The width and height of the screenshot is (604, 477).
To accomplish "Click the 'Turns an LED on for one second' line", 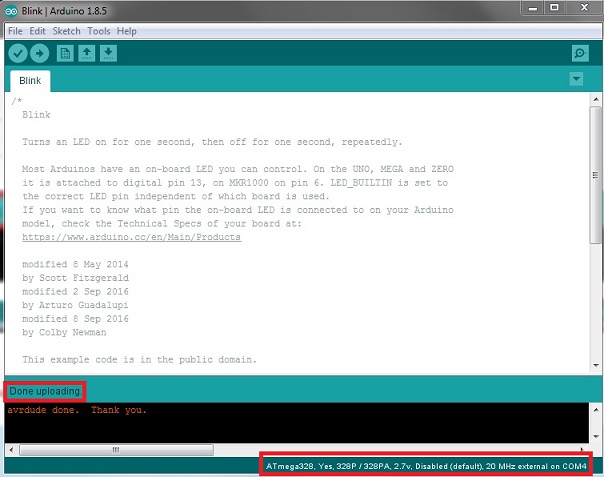I will 212,142.
